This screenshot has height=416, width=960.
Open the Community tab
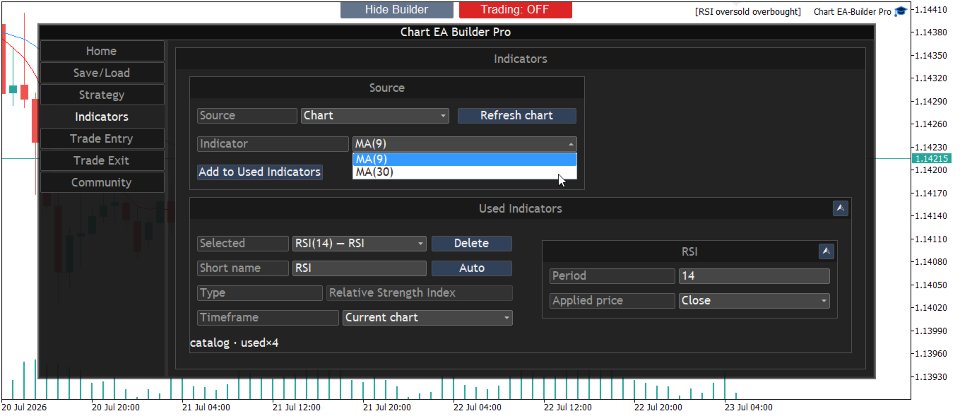pos(102,183)
